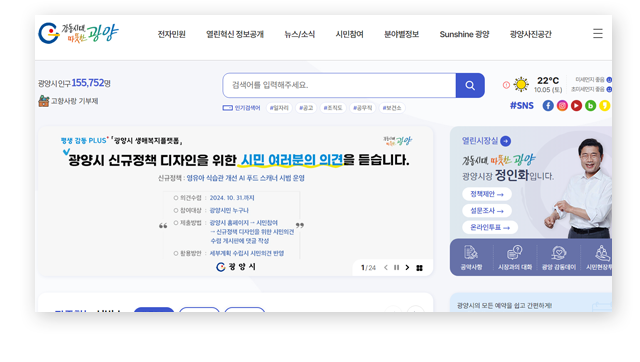The height and width of the screenshot is (362, 640).
Task: Click the 온라인투표 button
Action: (x=490, y=227)
